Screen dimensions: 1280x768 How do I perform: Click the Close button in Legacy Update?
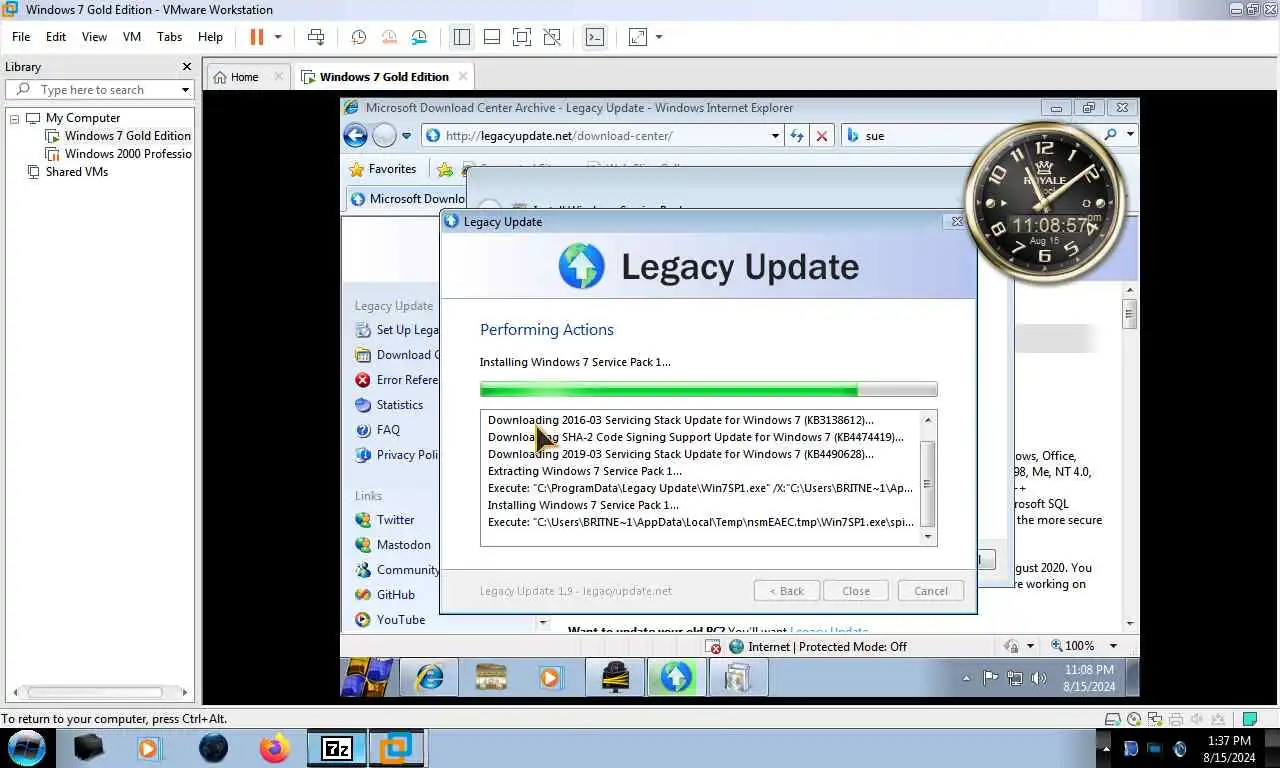pyautogui.click(x=856, y=591)
